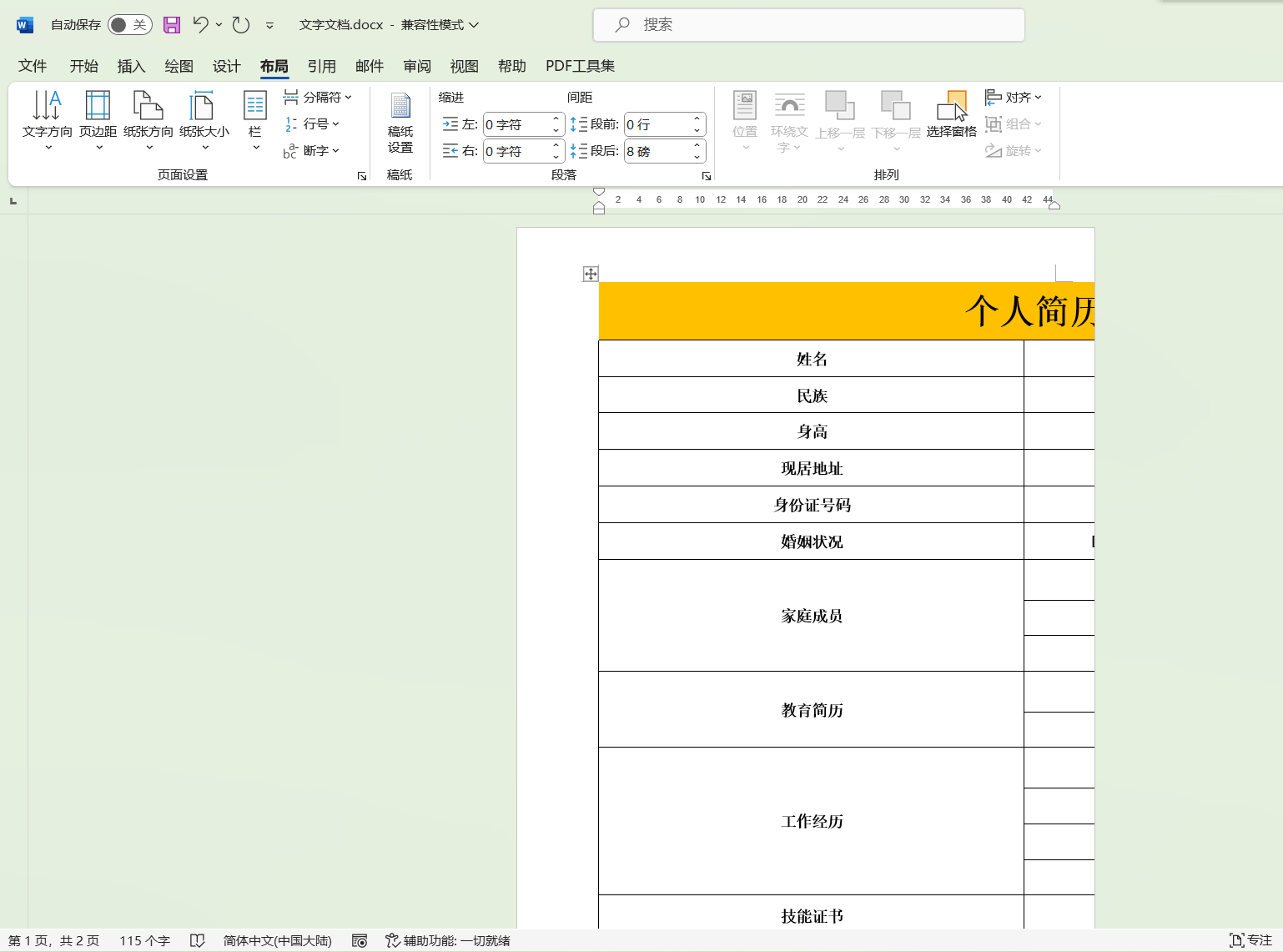Undo the last action
The width and height of the screenshot is (1283, 952).
[x=200, y=25]
